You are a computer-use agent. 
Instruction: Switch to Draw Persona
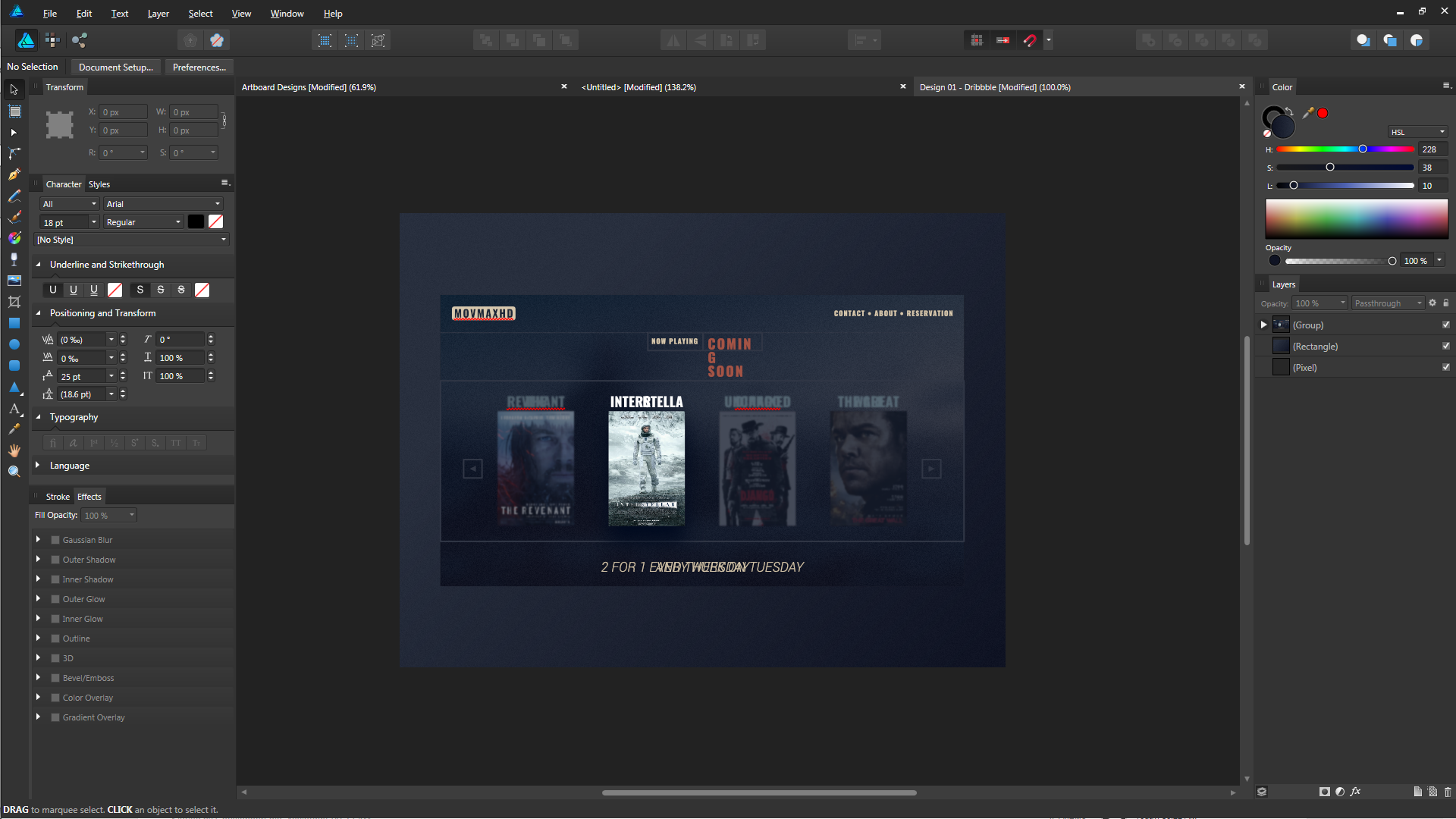click(x=26, y=40)
